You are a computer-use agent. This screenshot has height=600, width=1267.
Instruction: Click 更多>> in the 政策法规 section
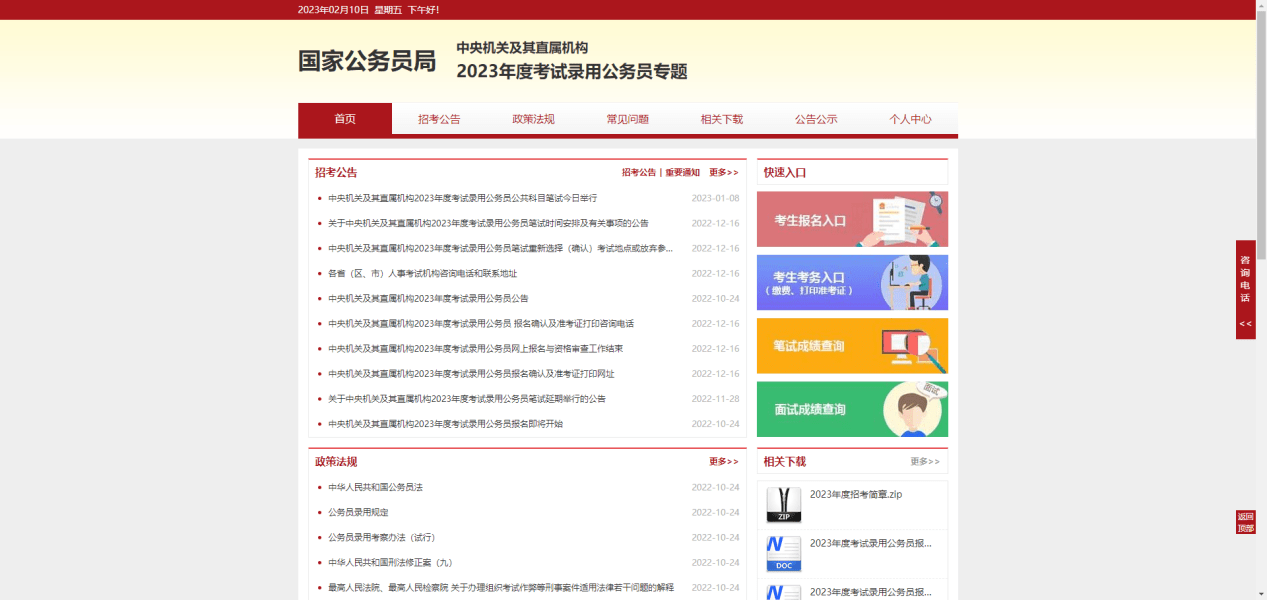[x=724, y=462]
